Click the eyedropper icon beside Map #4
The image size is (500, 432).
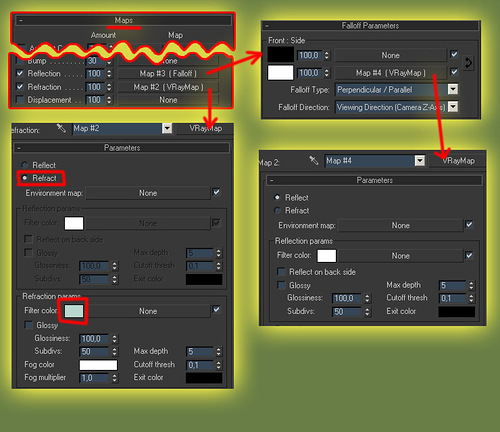tap(314, 160)
